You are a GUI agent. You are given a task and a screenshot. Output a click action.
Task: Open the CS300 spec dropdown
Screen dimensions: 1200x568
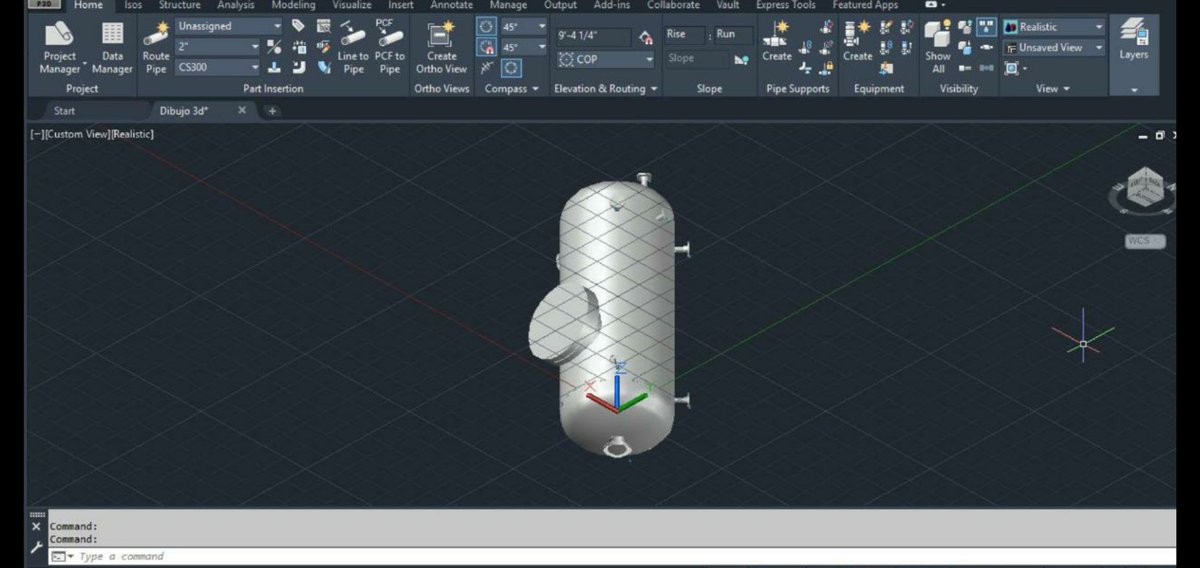(218, 67)
